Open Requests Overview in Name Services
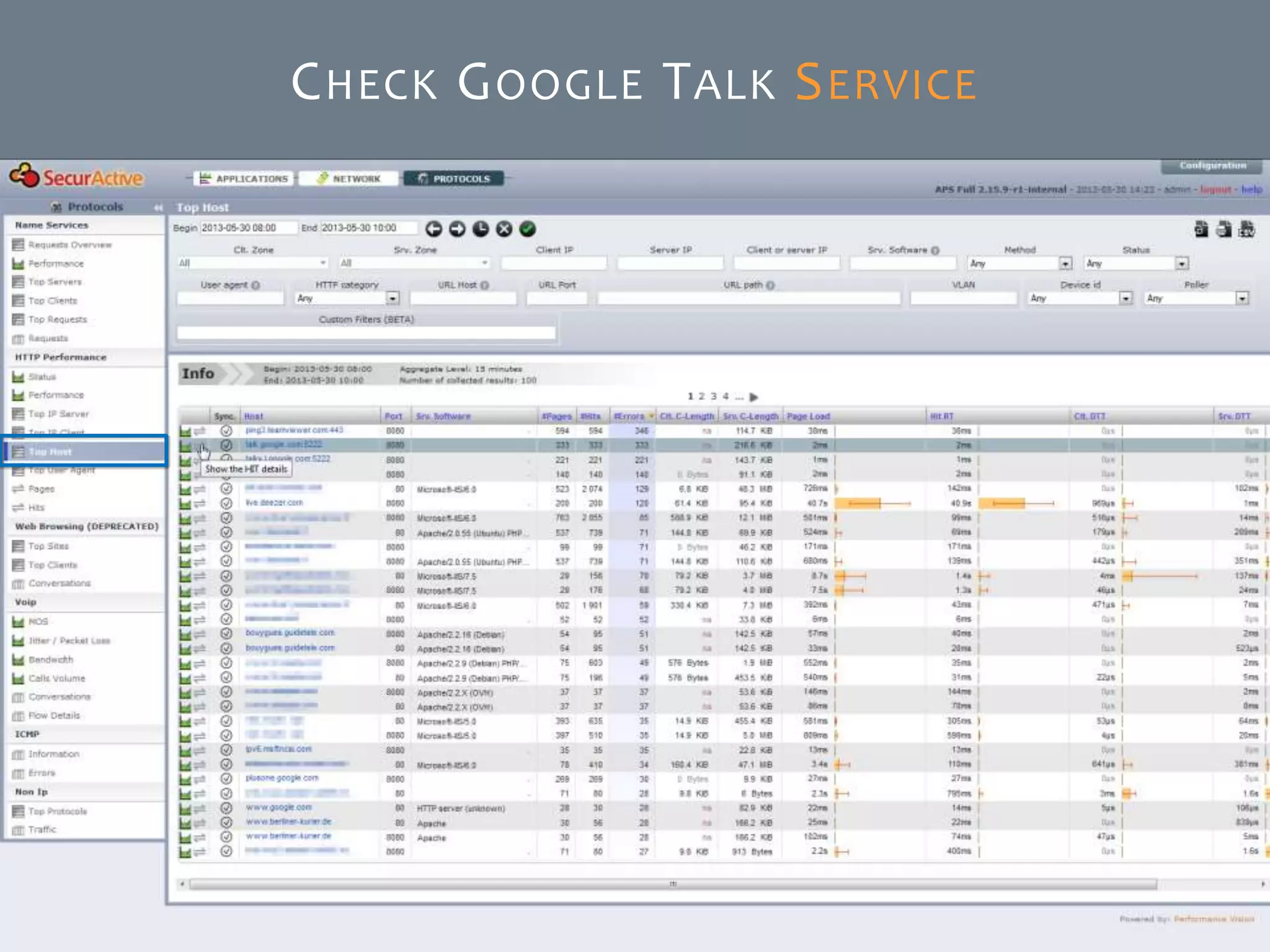This screenshot has height=952, width=1270. (x=70, y=245)
